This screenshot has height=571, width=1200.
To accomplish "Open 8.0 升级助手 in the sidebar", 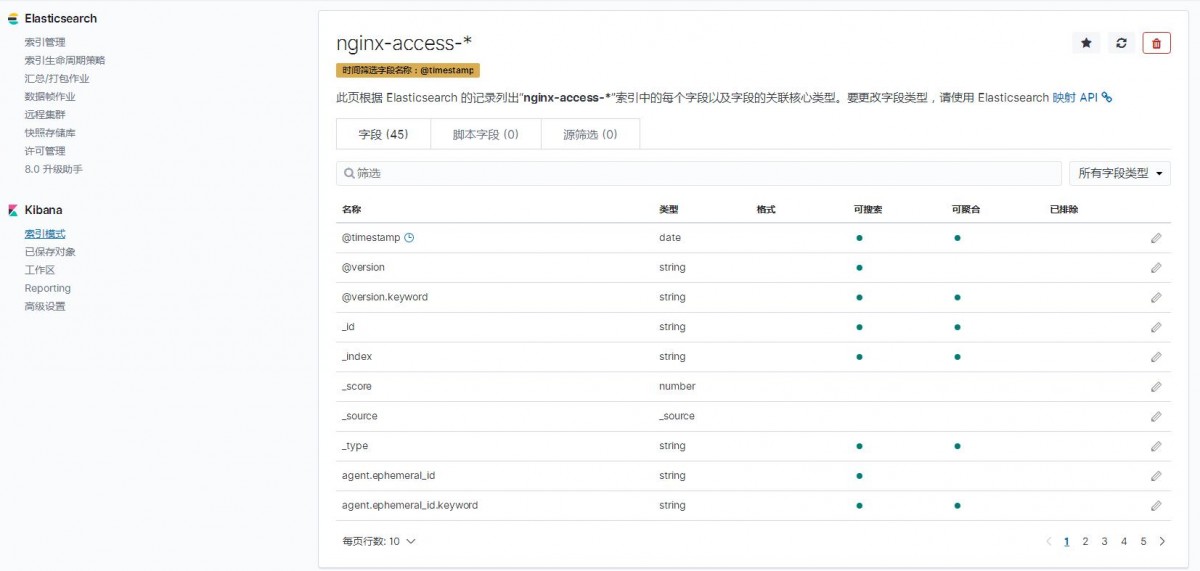I will (x=54, y=169).
